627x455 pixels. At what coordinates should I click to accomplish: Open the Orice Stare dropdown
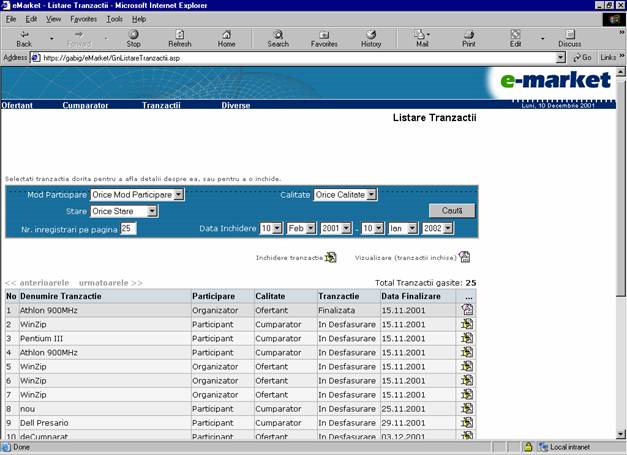click(x=152, y=211)
